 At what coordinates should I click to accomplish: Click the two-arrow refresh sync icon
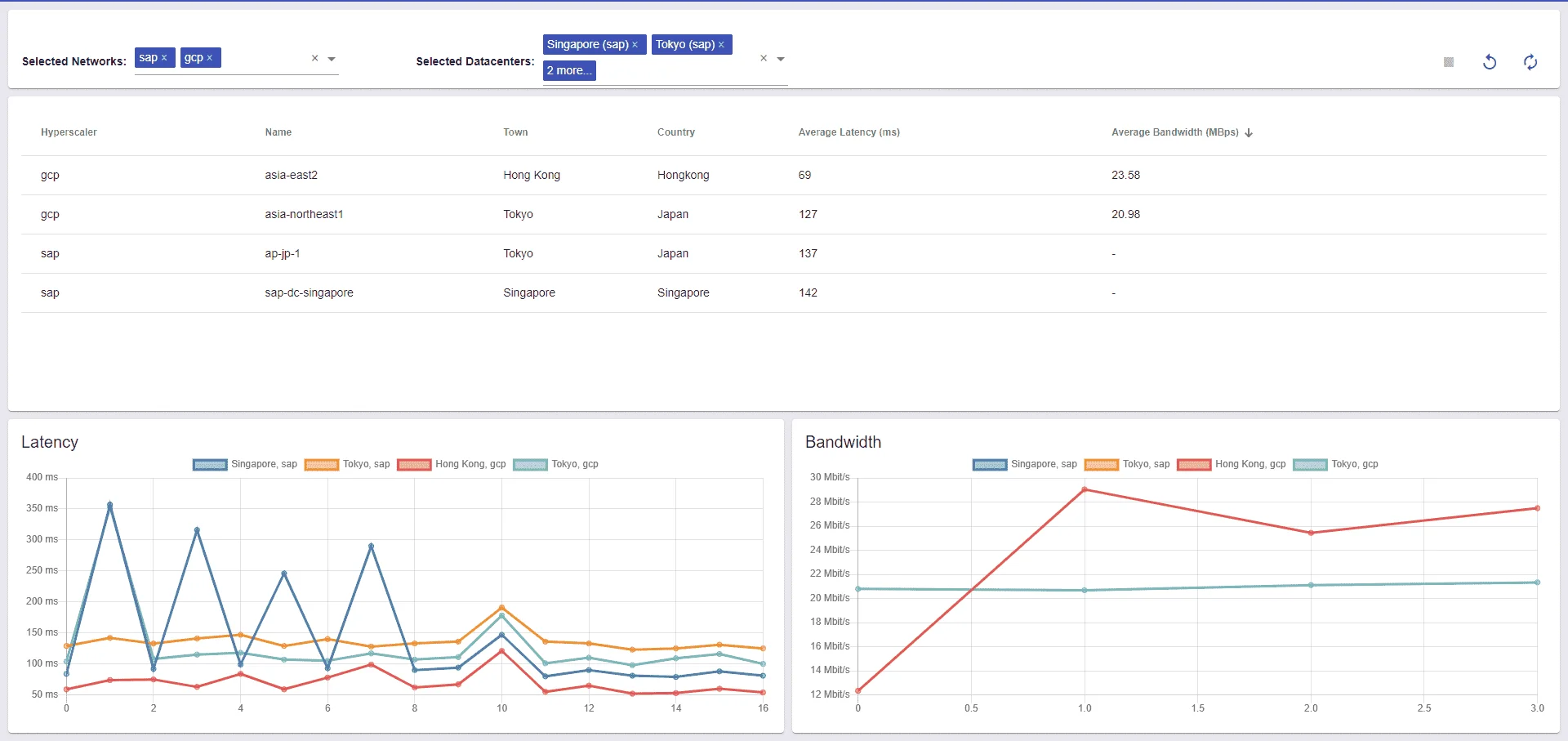pyautogui.click(x=1530, y=62)
